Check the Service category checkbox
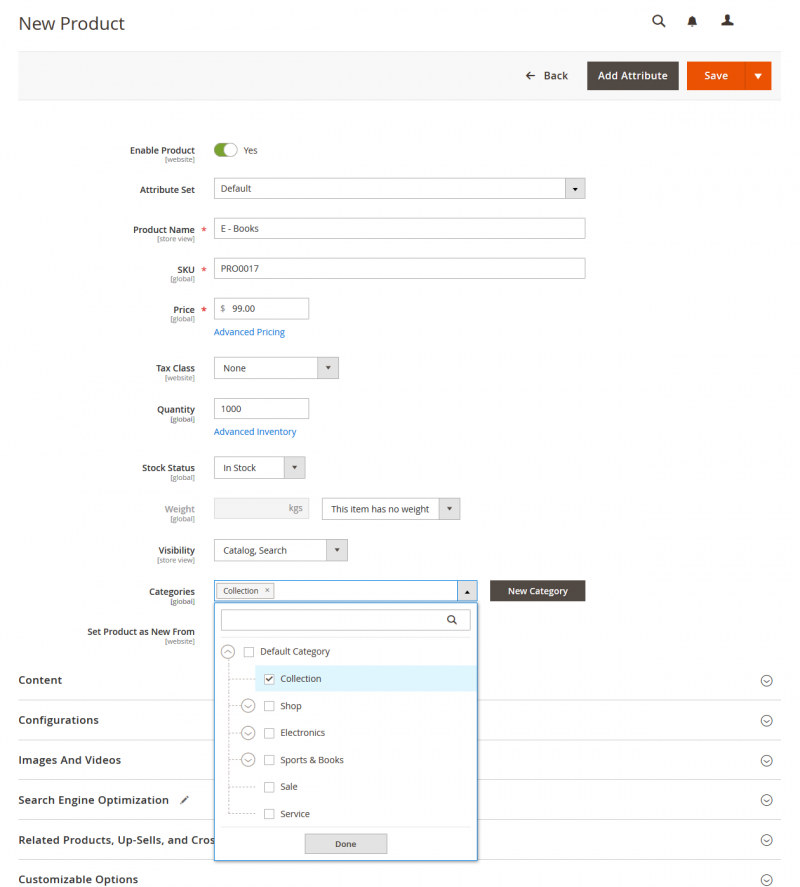 coord(269,814)
